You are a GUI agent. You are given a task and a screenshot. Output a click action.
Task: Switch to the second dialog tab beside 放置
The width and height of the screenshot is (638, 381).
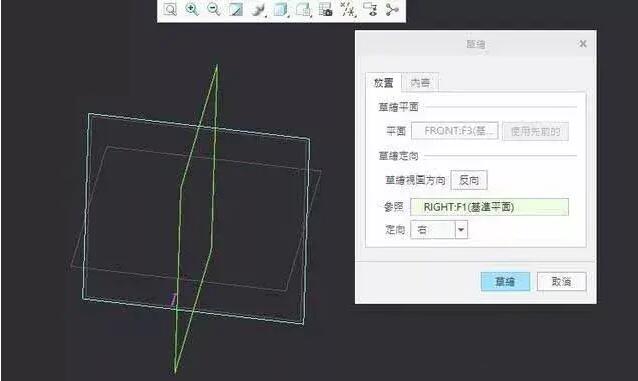pyautogui.click(x=420, y=83)
